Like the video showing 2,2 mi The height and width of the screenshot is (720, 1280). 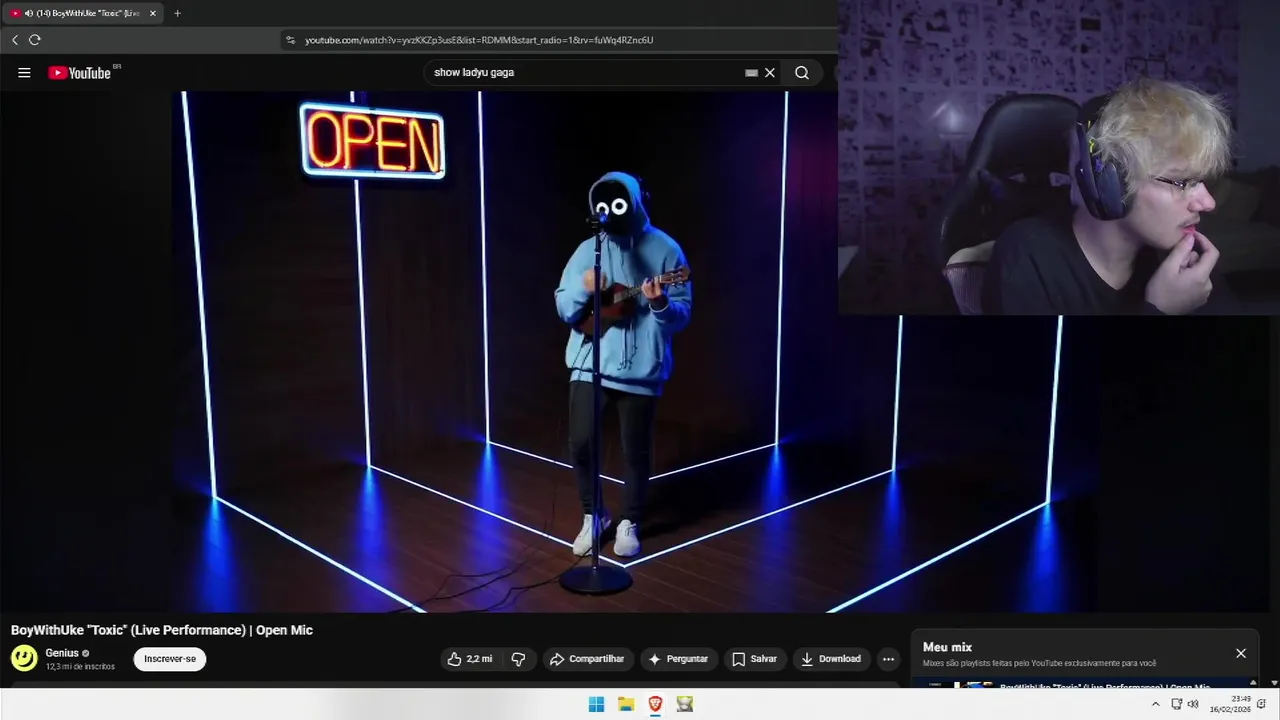(x=470, y=659)
